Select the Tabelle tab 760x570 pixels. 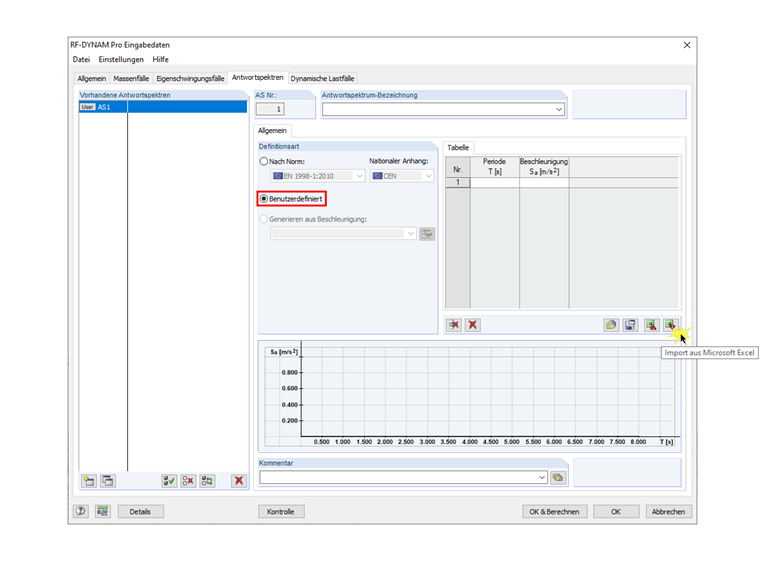[x=458, y=147]
